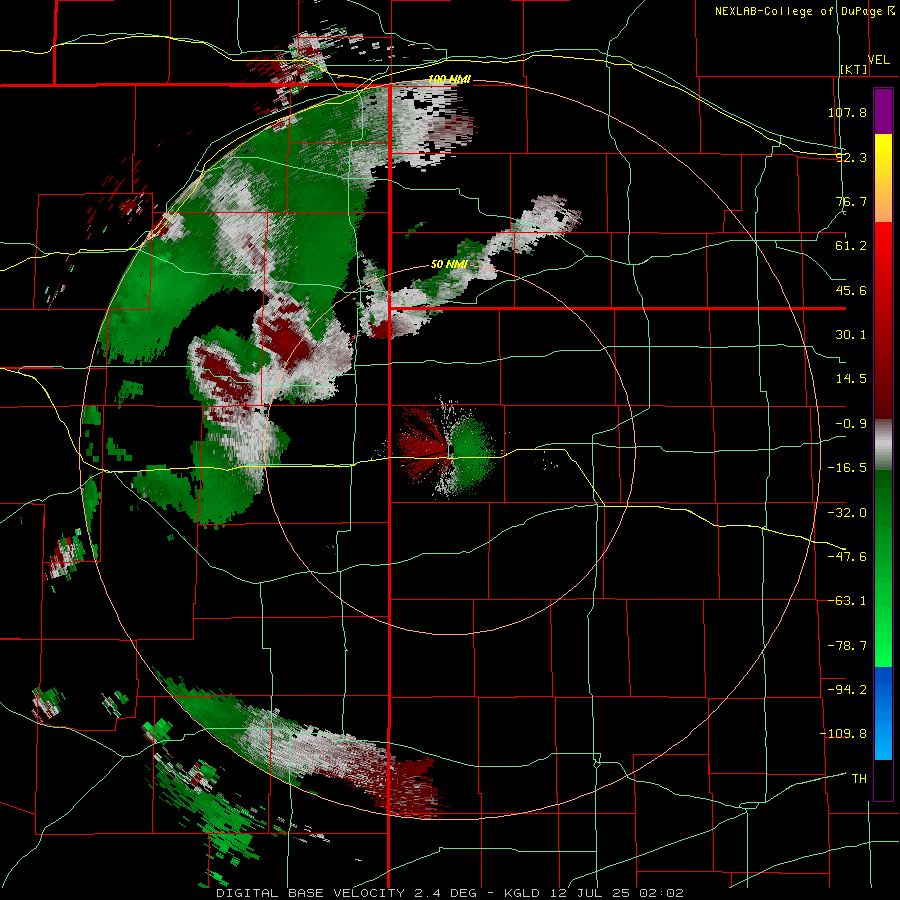Viewport: 900px width, 900px height.
Task: Click the TH label on the legend
Action: tap(859, 779)
